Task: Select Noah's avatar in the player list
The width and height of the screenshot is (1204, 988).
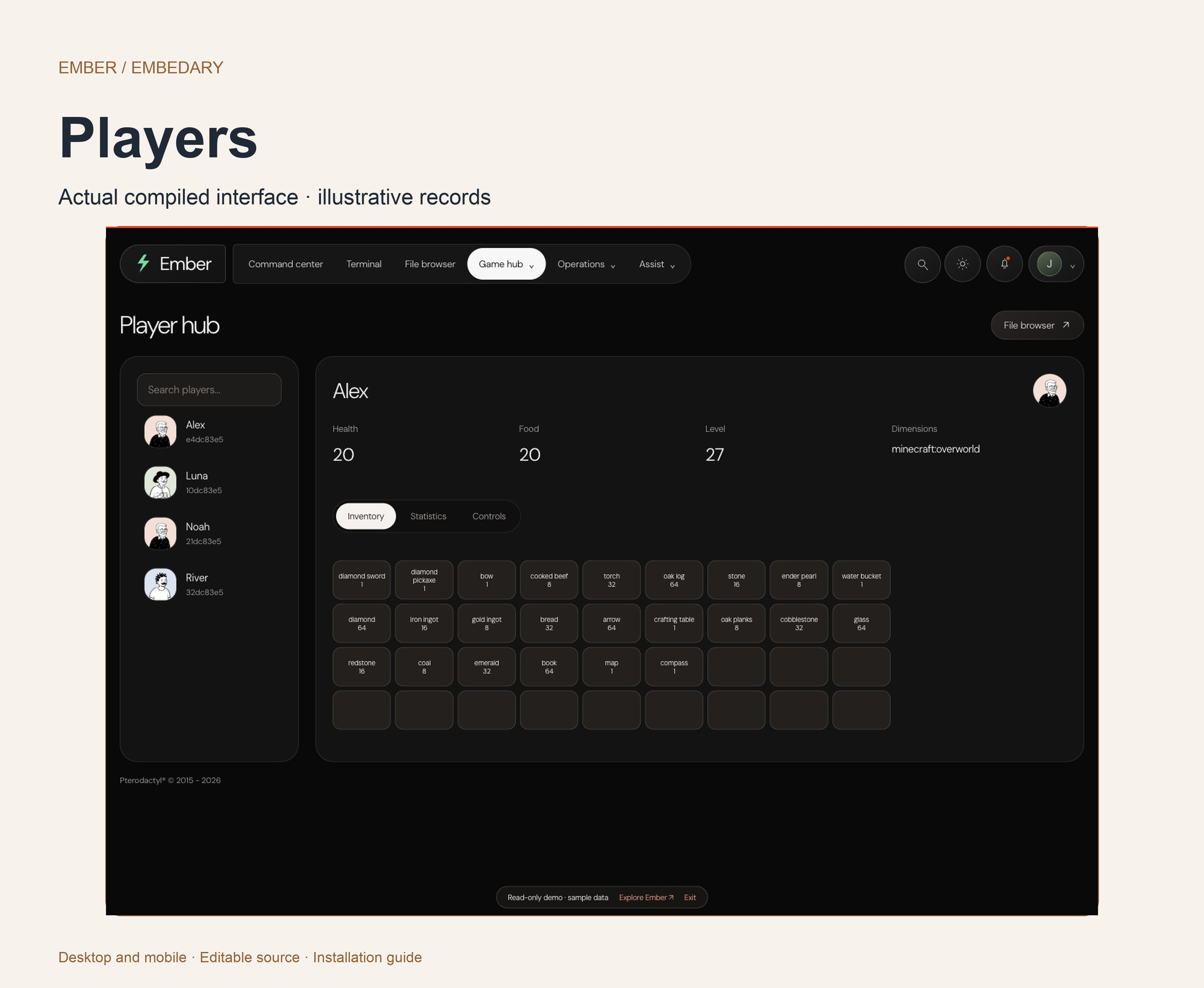Action: [161, 533]
